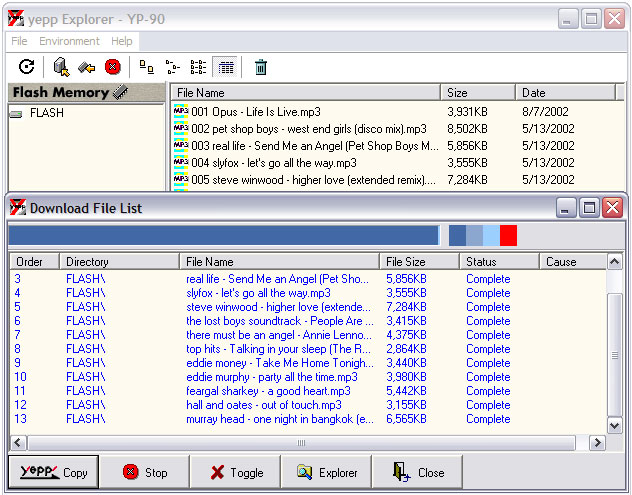
Task: Click the dark blue color legend swatch
Action: [x=457, y=235]
